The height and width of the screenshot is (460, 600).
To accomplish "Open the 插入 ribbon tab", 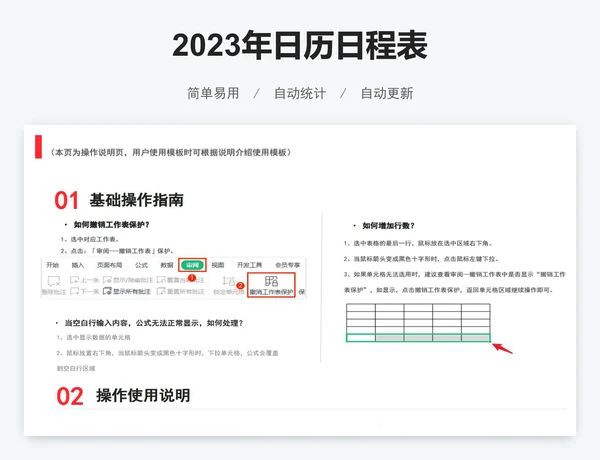I will (78, 265).
